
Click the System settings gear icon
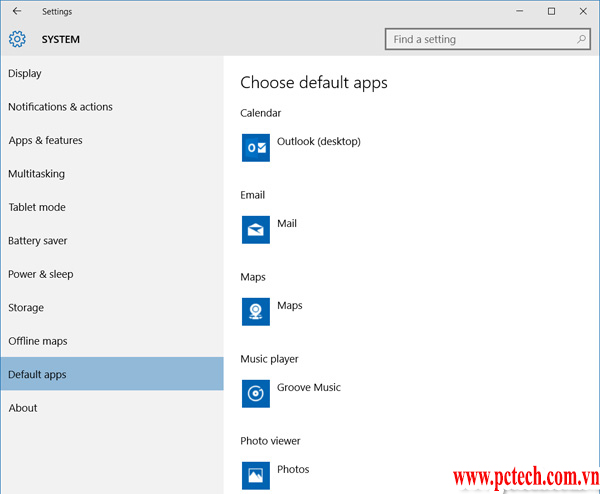click(x=17, y=40)
